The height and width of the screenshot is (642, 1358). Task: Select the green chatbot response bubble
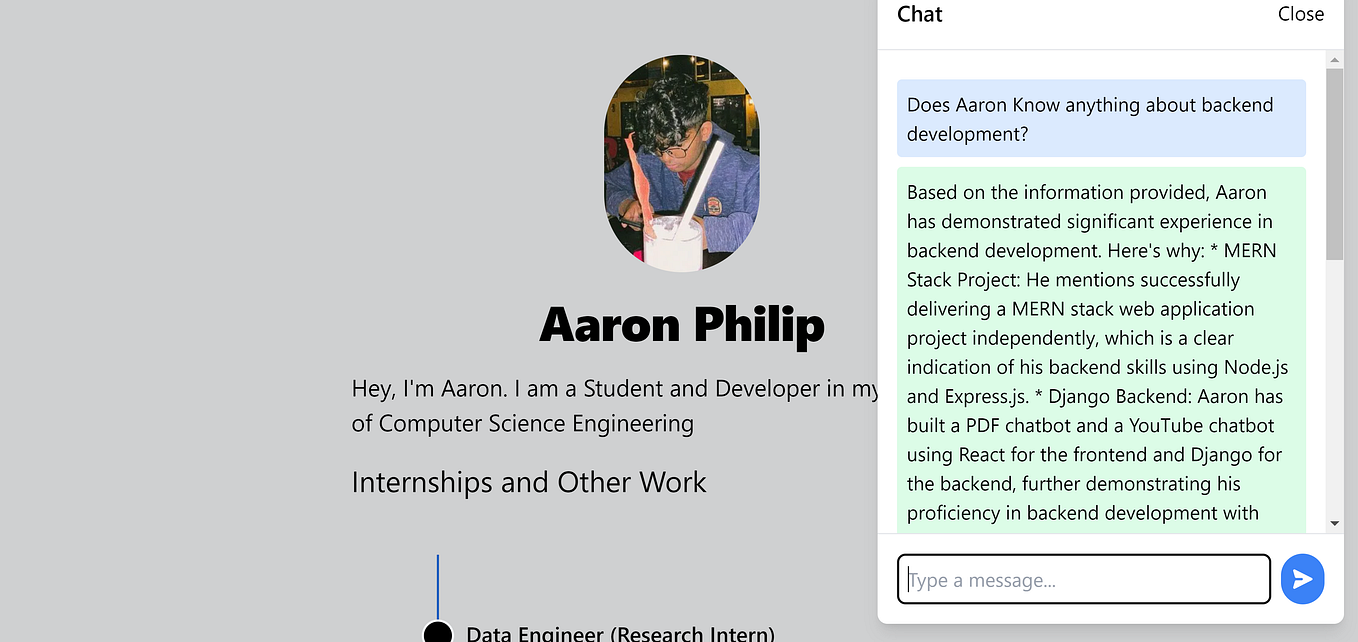click(x=1100, y=350)
